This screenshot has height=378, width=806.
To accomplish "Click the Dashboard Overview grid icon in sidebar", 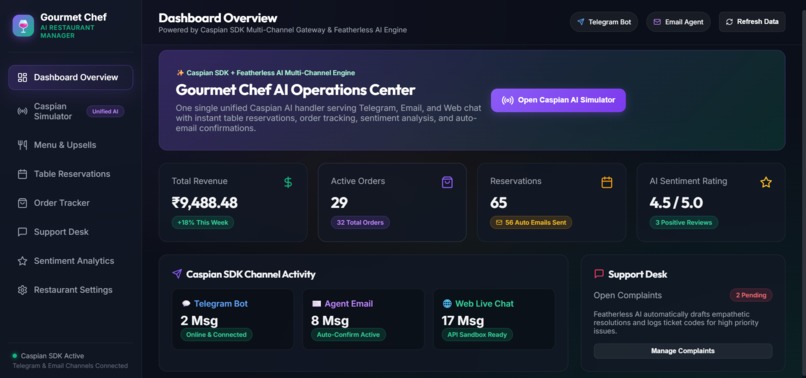I will (22, 78).
